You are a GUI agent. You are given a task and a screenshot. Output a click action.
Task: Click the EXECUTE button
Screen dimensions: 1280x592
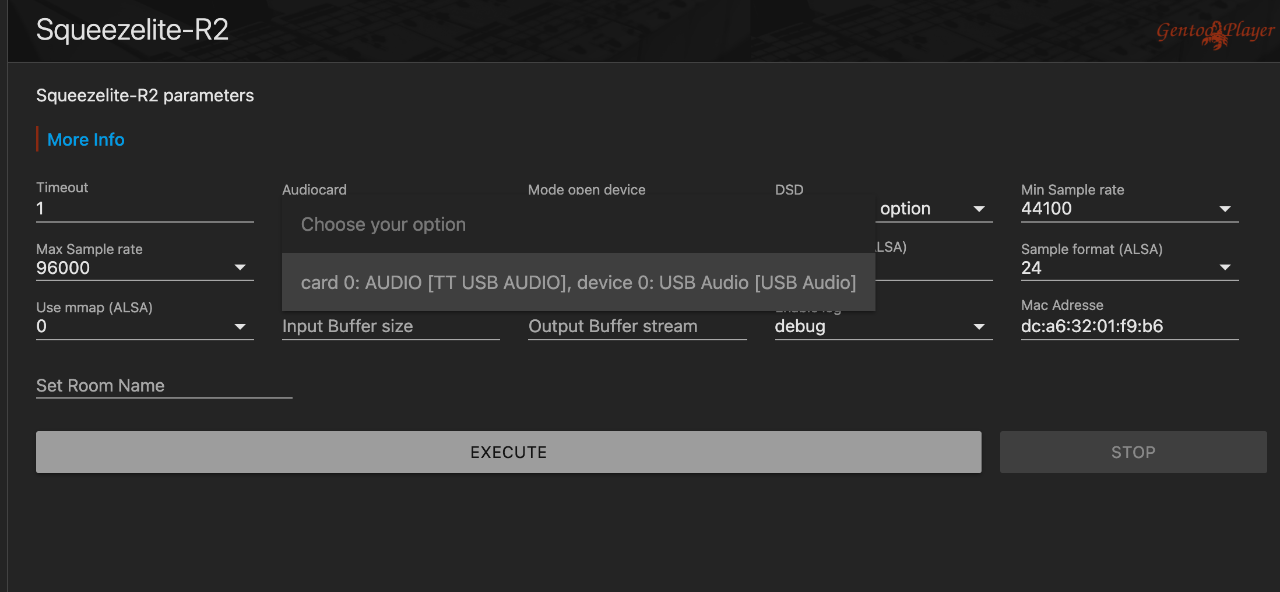tap(508, 452)
